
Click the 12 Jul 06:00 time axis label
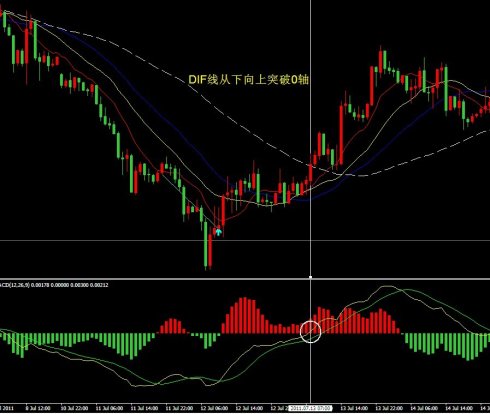pyautogui.click(x=214, y=408)
